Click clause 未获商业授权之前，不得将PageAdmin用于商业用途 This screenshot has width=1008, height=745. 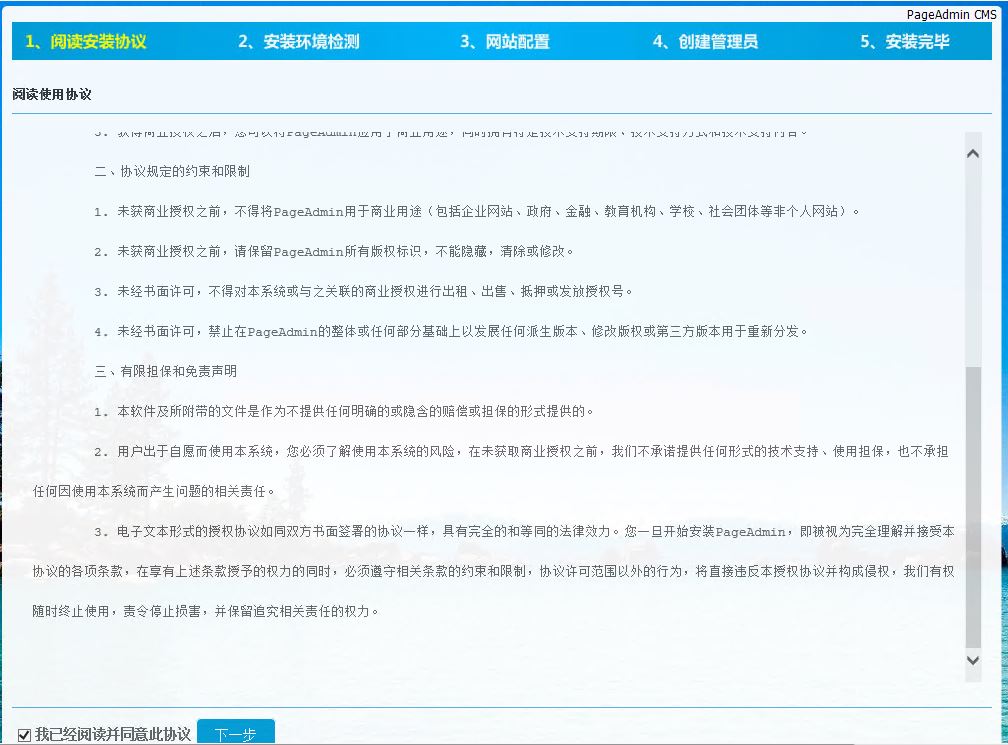click(x=270, y=211)
